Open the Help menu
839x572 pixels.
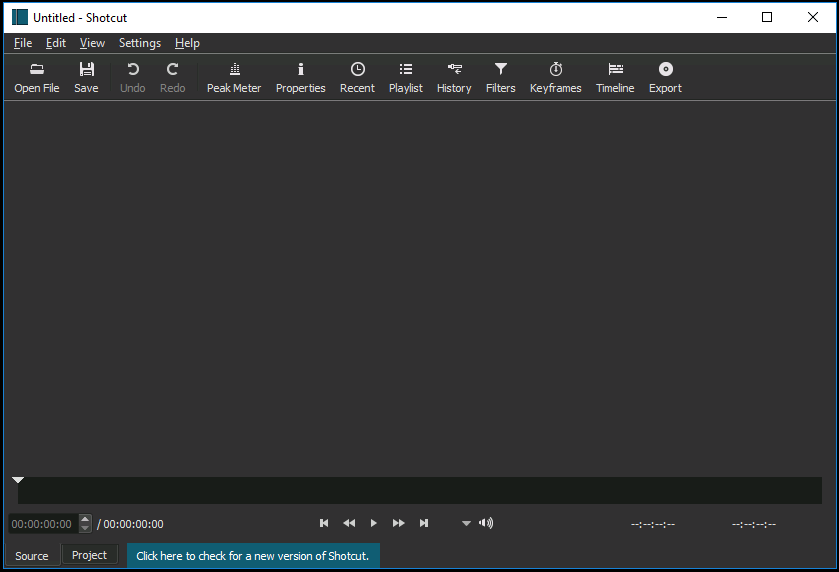pos(187,43)
